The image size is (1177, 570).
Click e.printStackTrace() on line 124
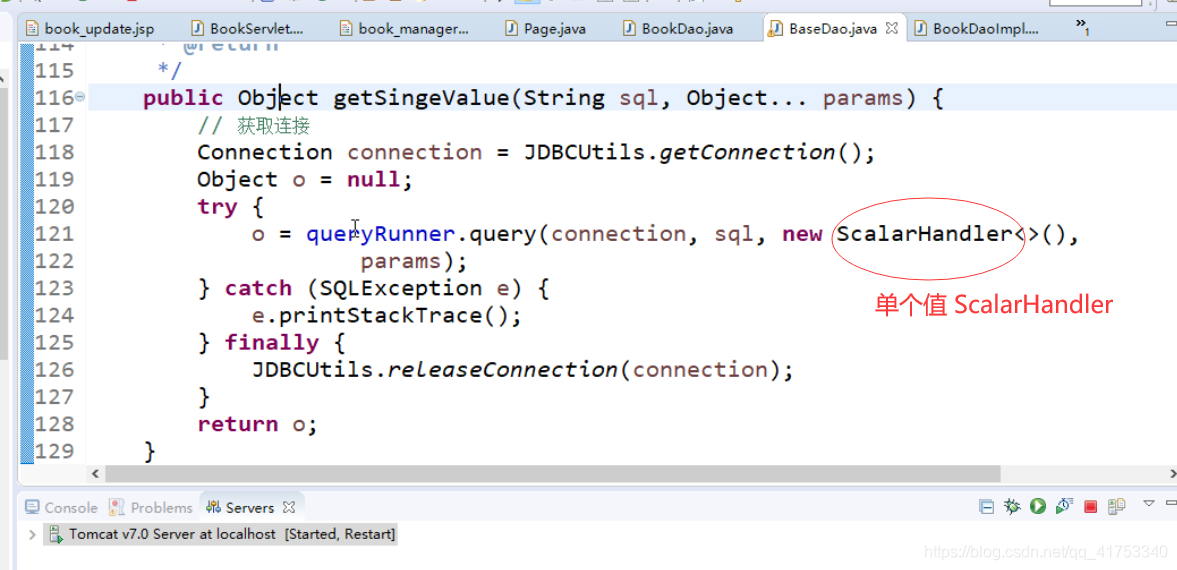[387, 315]
